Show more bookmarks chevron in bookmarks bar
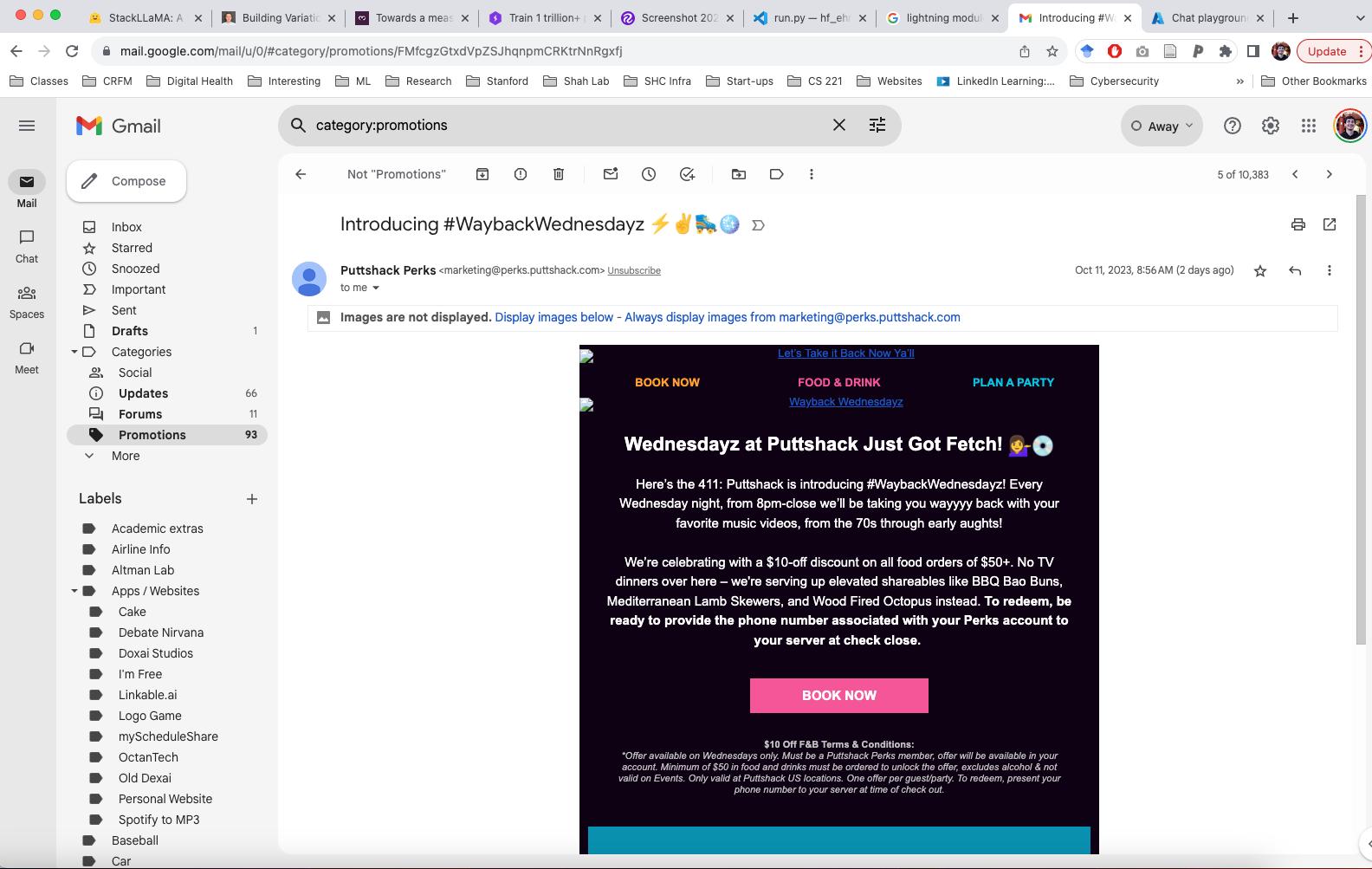 tap(1239, 81)
